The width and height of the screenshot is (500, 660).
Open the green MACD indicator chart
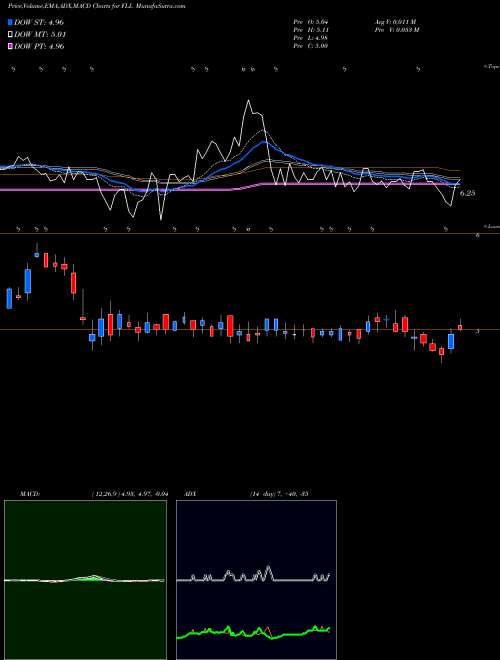coord(85,580)
